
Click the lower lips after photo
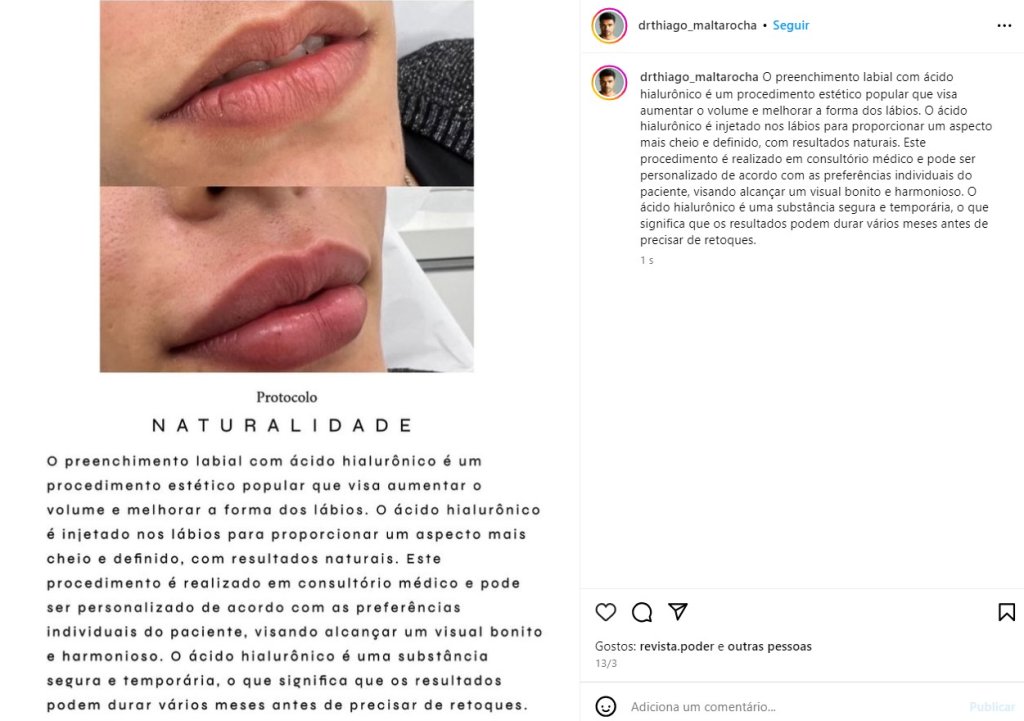[287, 280]
